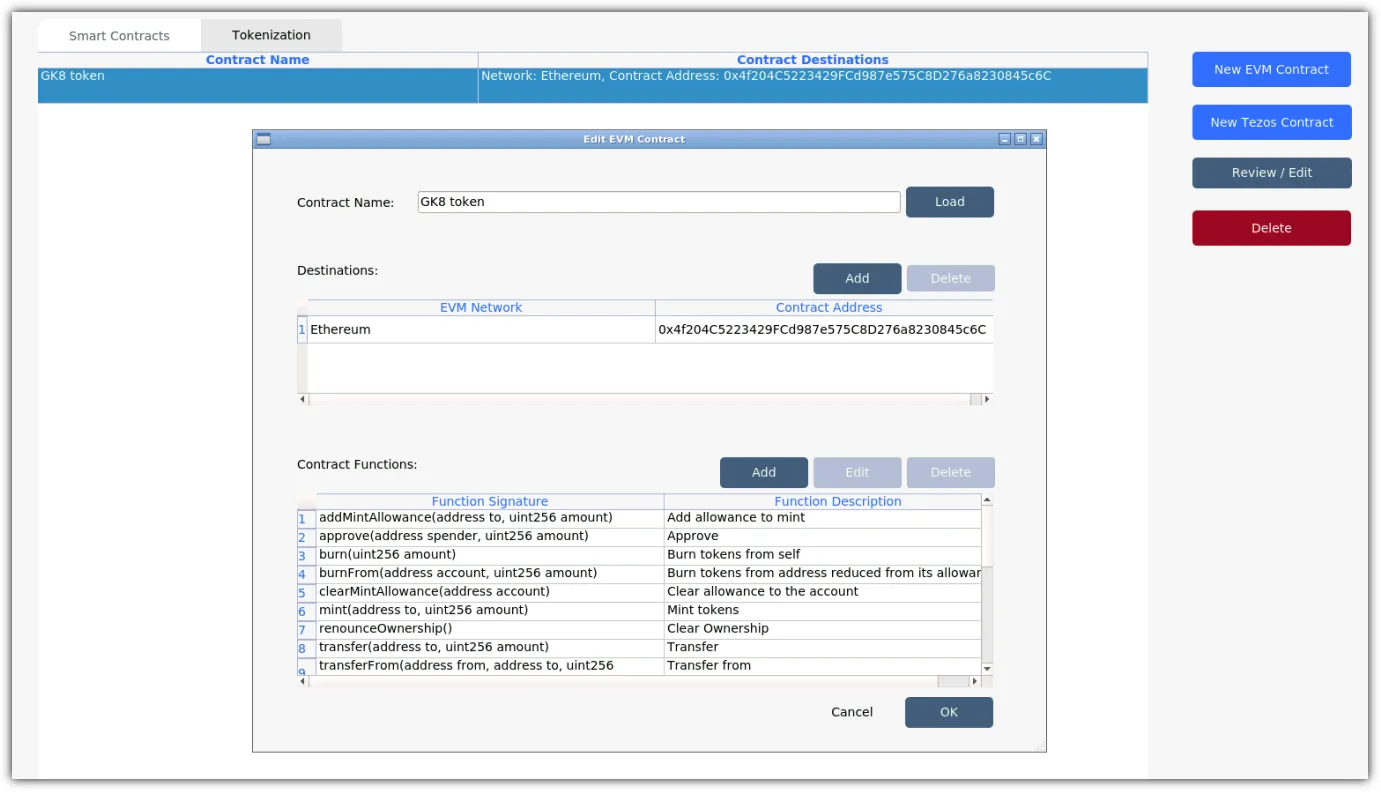Focus the Contract Name input field
The height and width of the screenshot is (792, 1381).
[659, 202]
